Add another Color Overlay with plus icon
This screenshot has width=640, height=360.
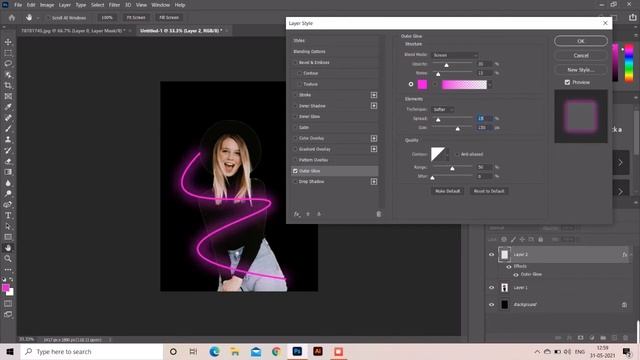pos(374,138)
